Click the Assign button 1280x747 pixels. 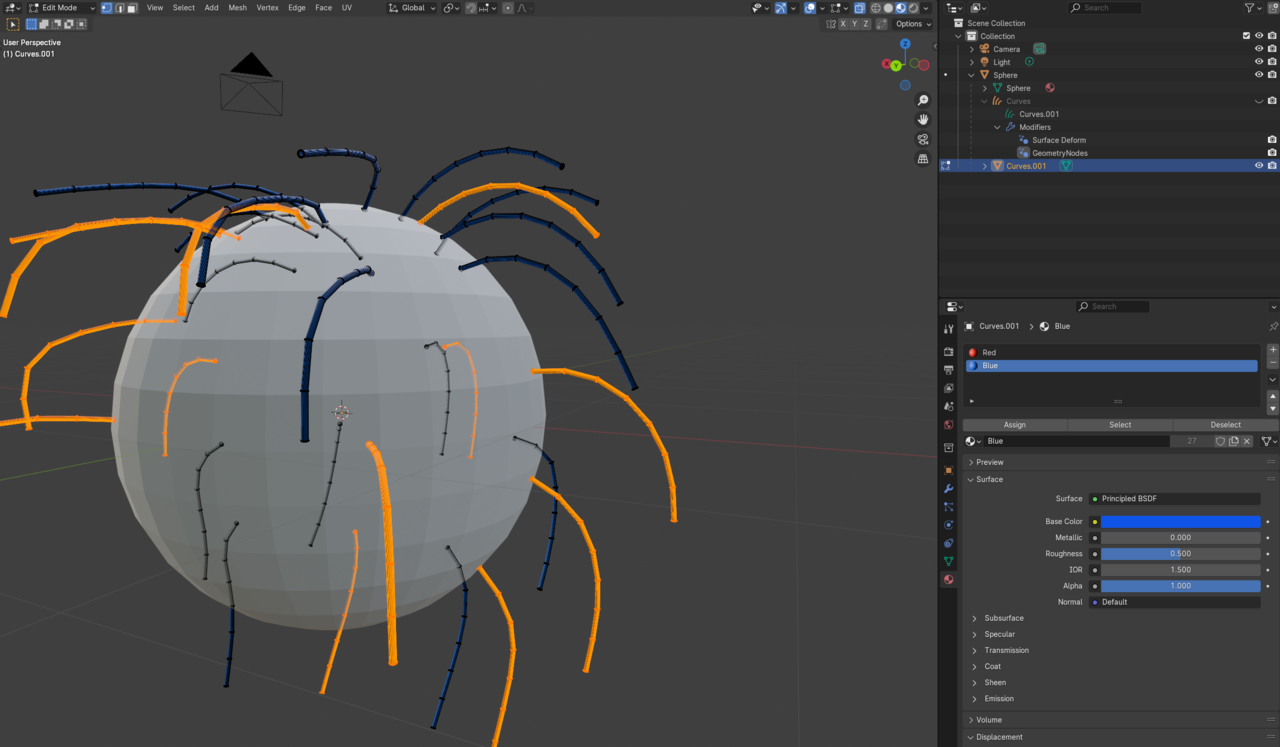point(1014,425)
